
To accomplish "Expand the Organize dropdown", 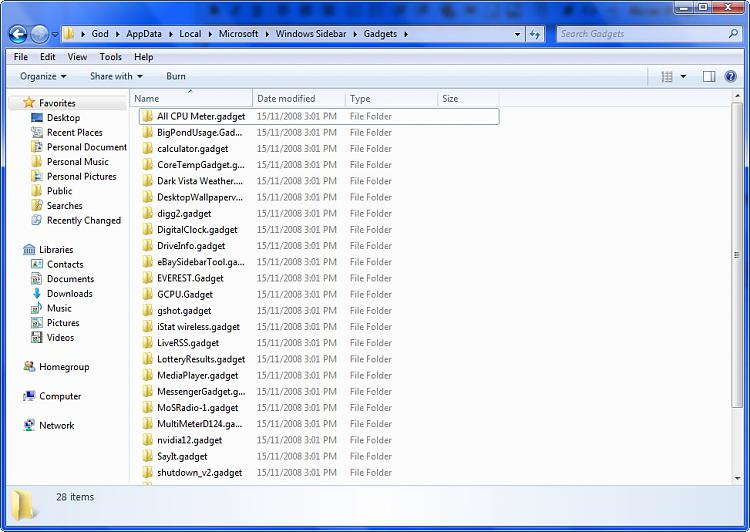I will 43,77.
